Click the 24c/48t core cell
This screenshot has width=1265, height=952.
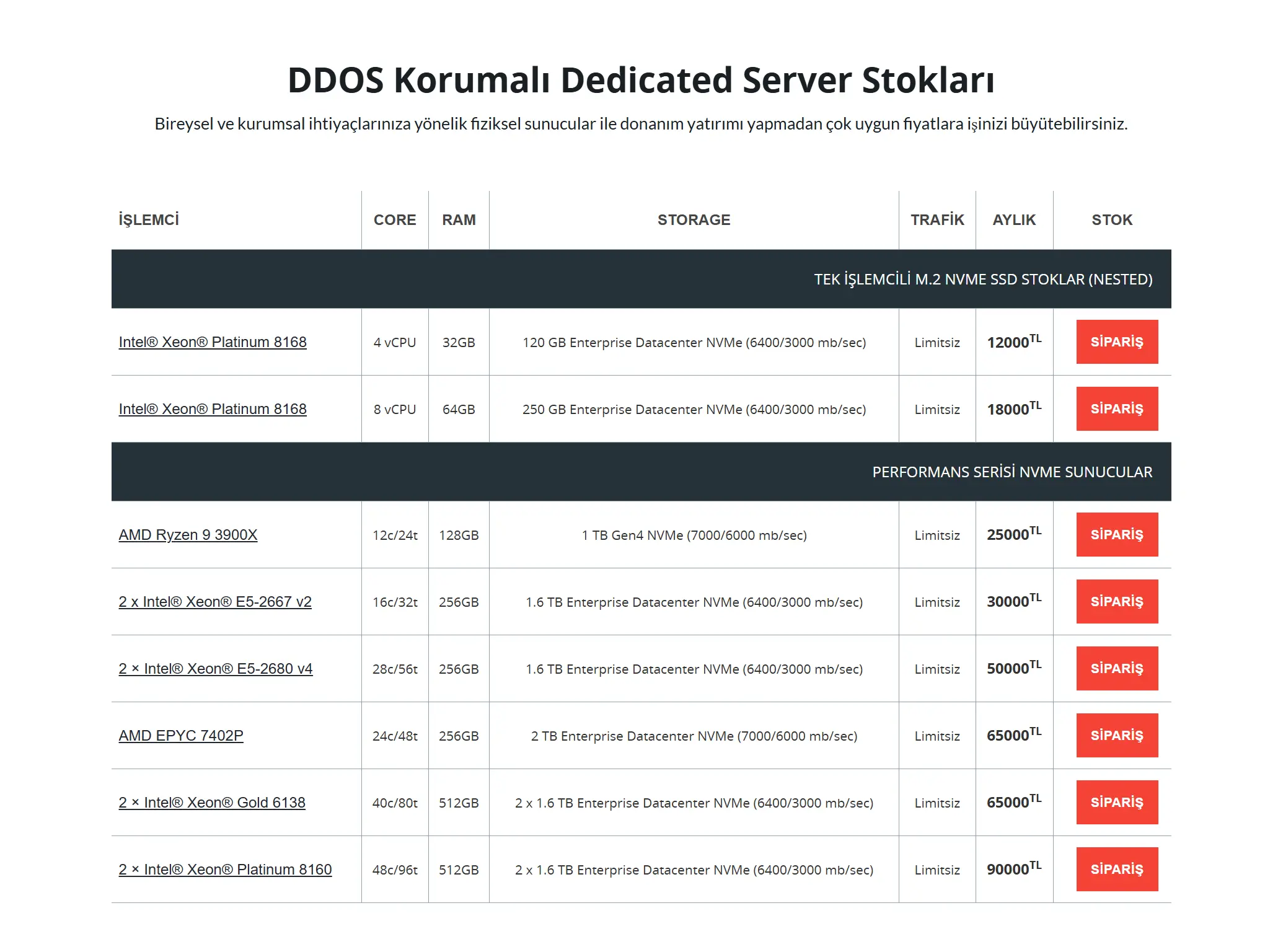click(395, 736)
